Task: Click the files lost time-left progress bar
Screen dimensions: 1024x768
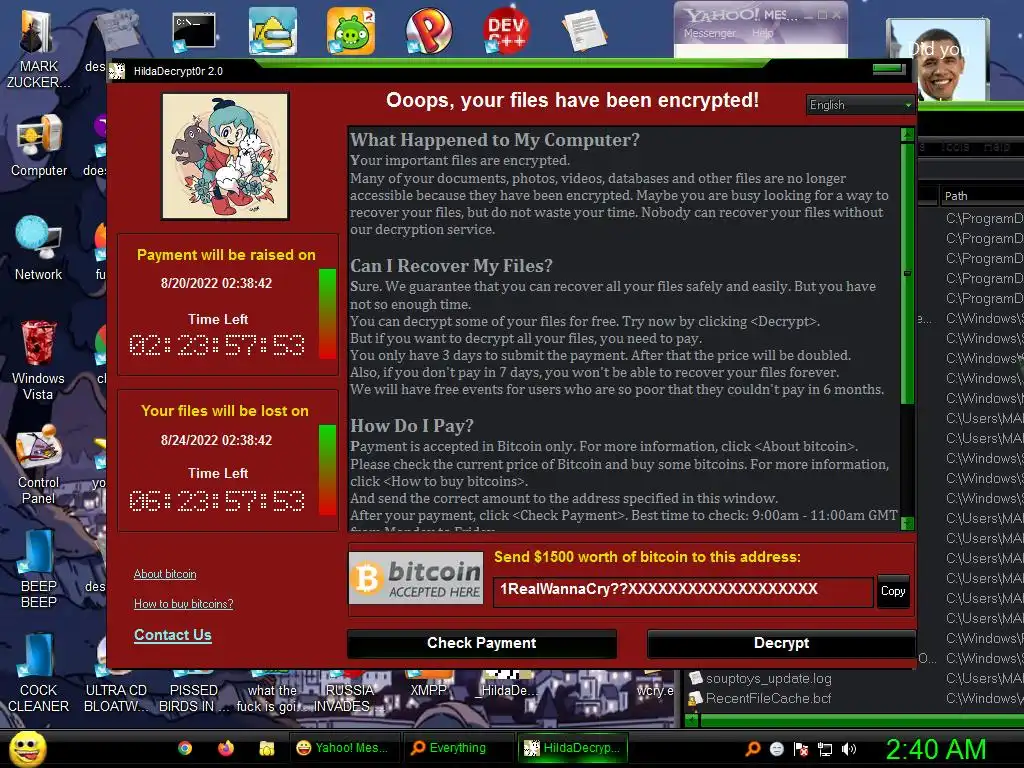Action: pyautogui.click(x=327, y=470)
